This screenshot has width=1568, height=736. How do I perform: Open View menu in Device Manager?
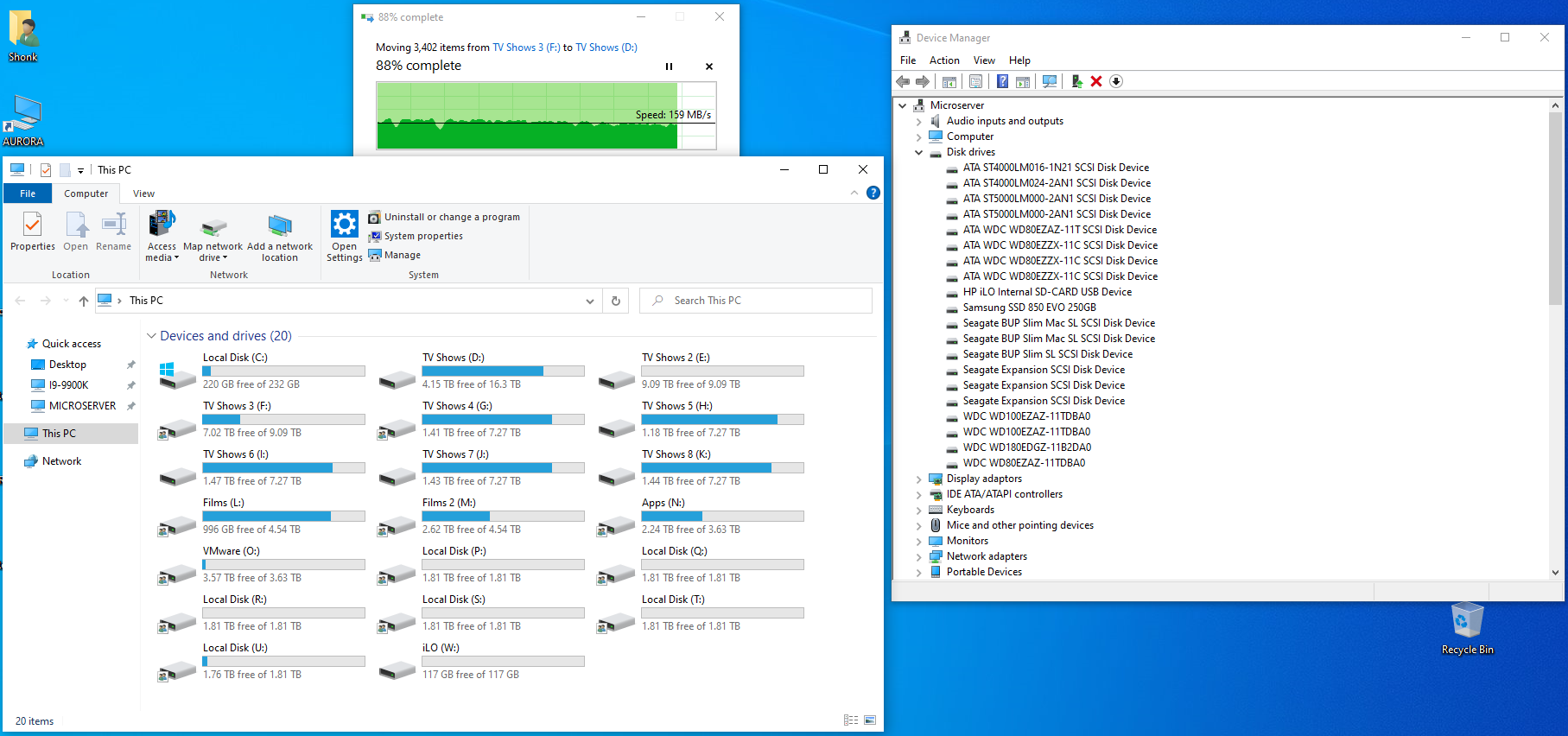(984, 60)
